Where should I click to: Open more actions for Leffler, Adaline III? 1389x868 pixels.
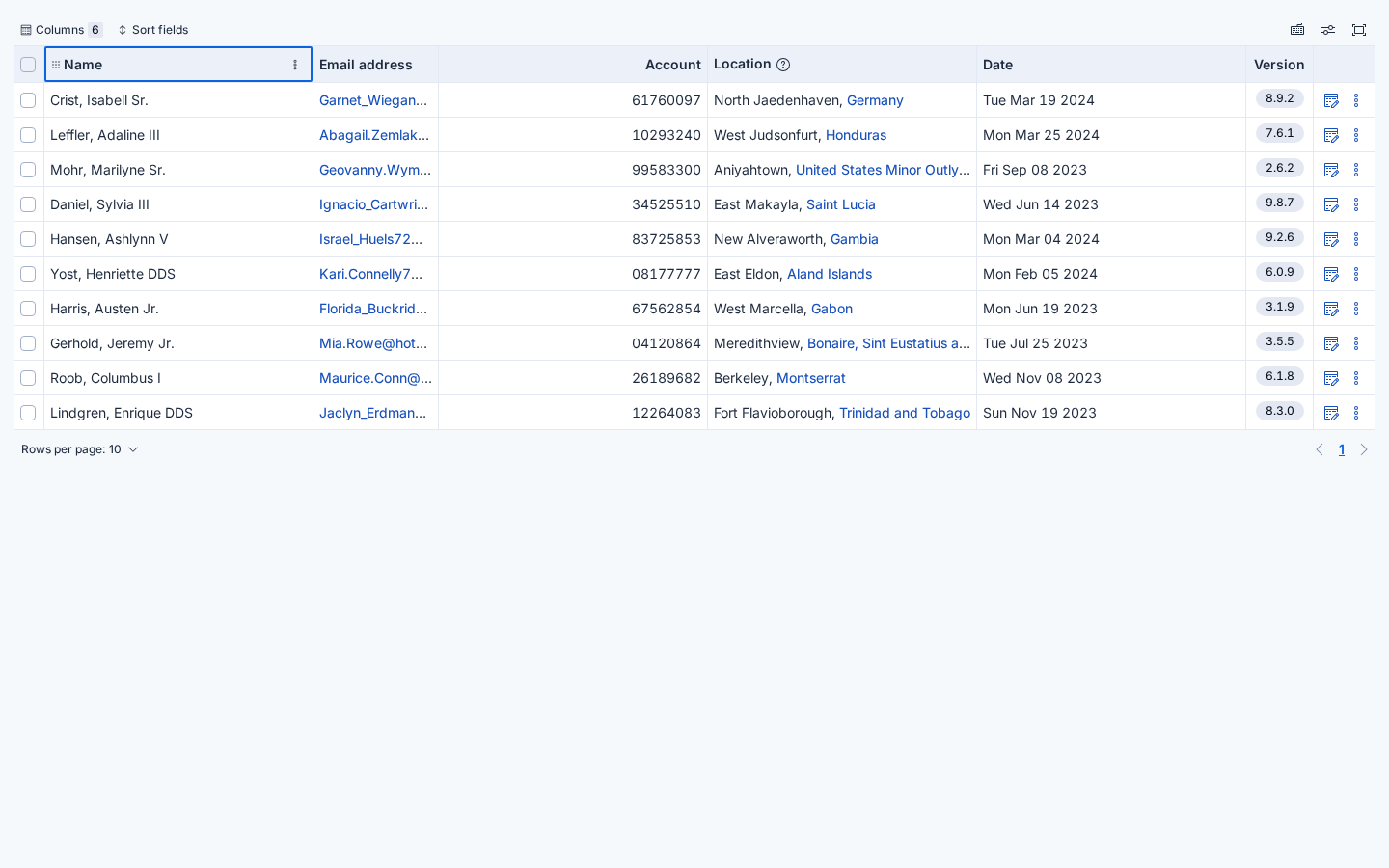point(1356,135)
